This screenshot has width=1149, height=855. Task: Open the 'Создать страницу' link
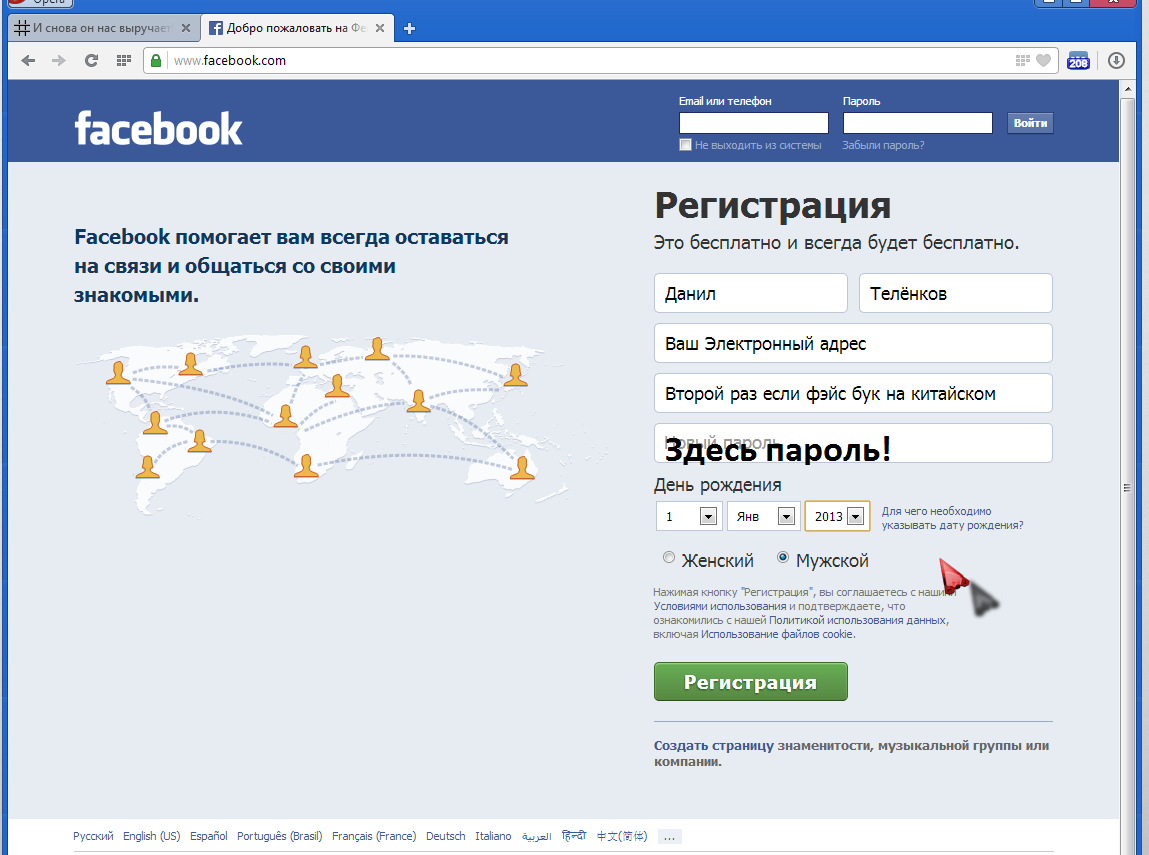click(x=713, y=746)
